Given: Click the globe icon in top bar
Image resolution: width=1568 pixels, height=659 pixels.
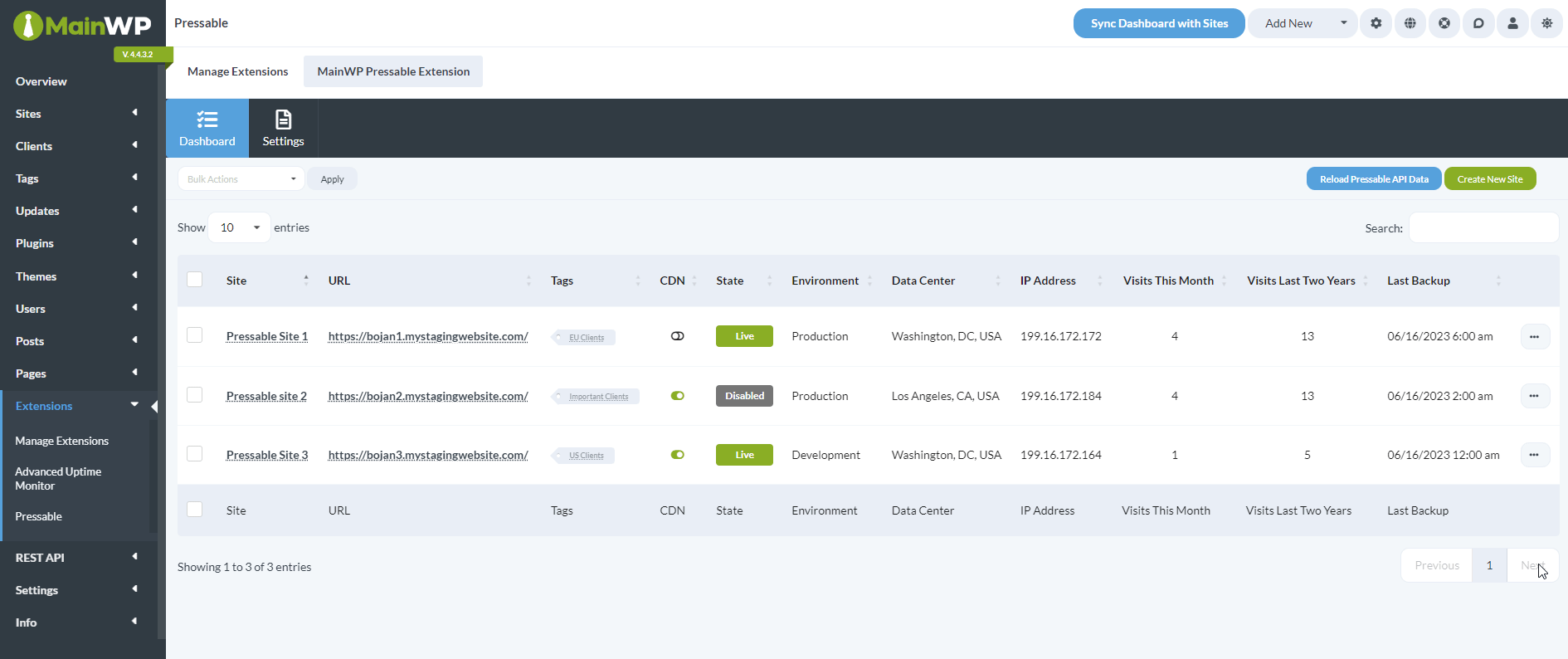Looking at the screenshot, I should point(1410,23).
